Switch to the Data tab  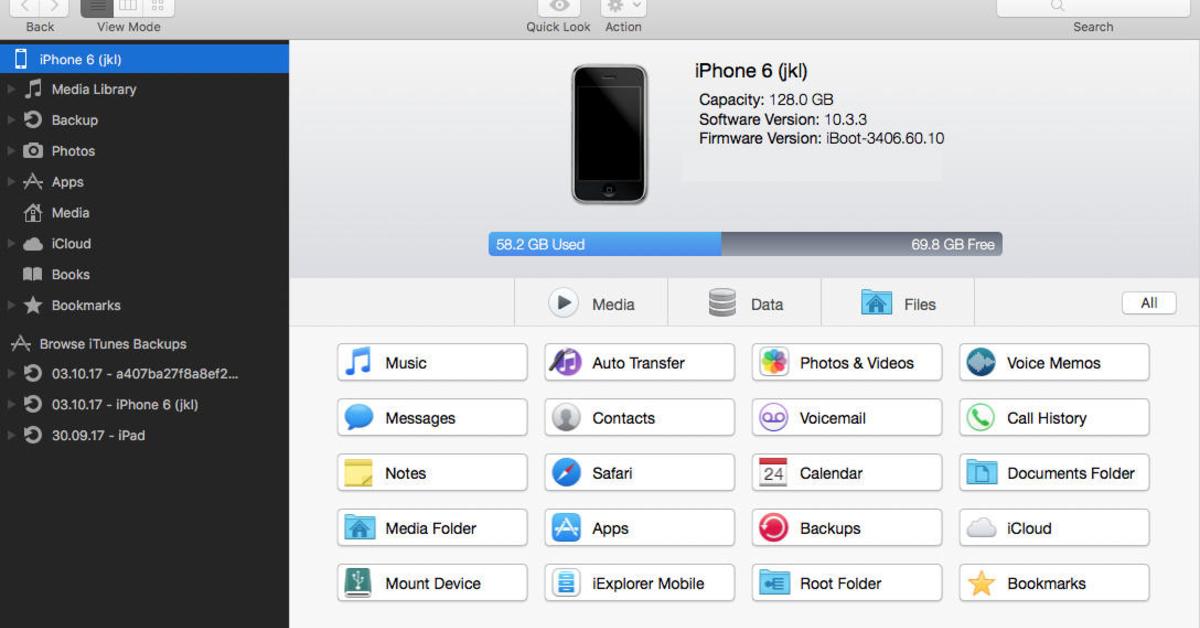[x=744, y=303]
